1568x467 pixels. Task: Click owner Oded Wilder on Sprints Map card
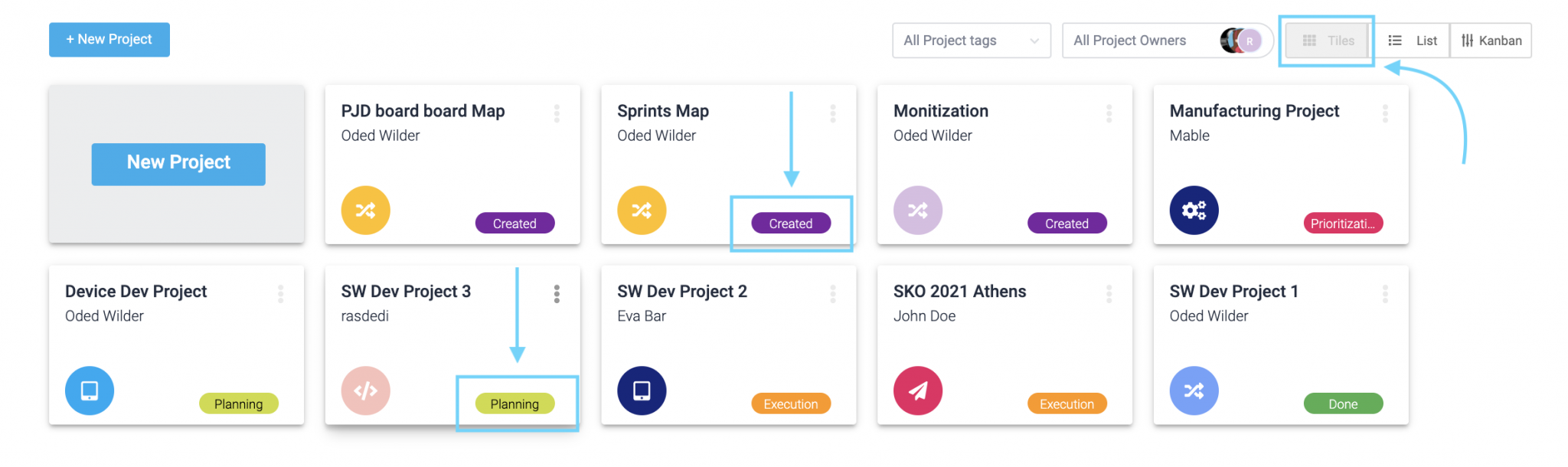[657, 136]
